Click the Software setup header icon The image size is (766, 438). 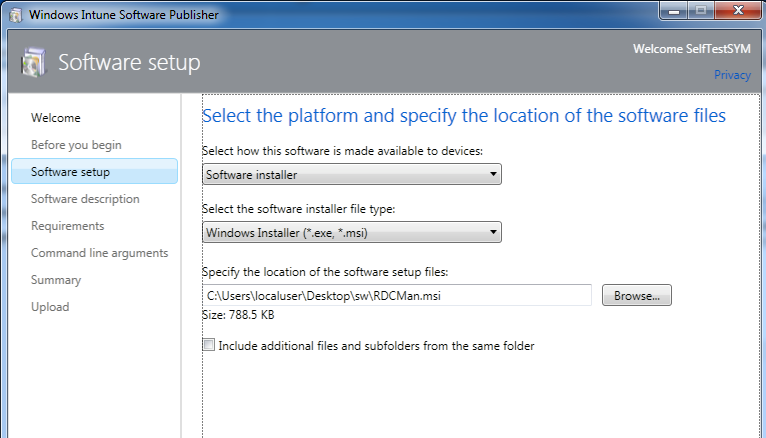pyautogui.click(x=31, y=63)
